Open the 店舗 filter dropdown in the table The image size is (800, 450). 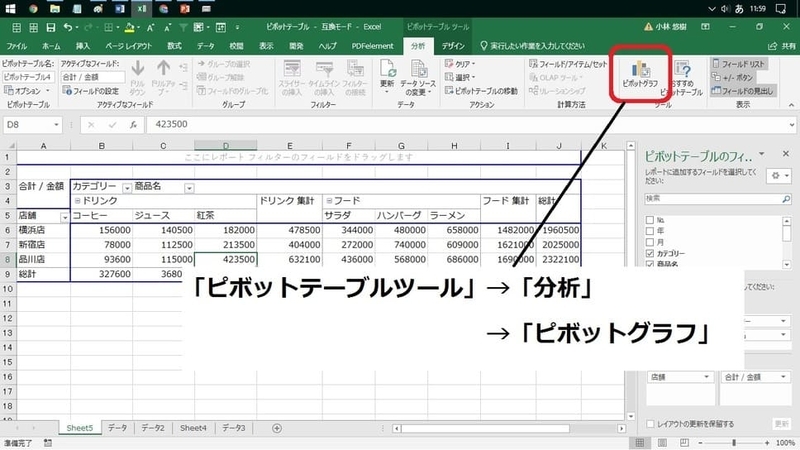(64, 218)
